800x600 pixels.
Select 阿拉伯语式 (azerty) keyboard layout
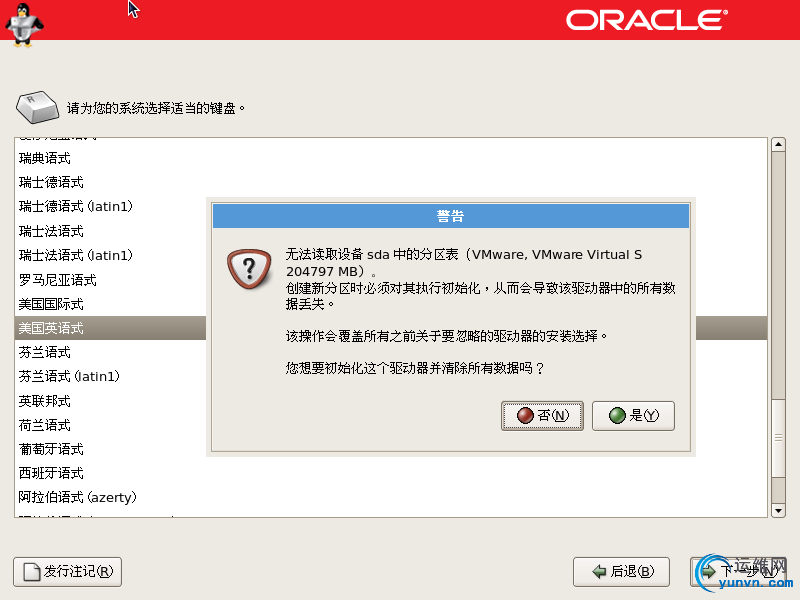(x=391, y=497)
